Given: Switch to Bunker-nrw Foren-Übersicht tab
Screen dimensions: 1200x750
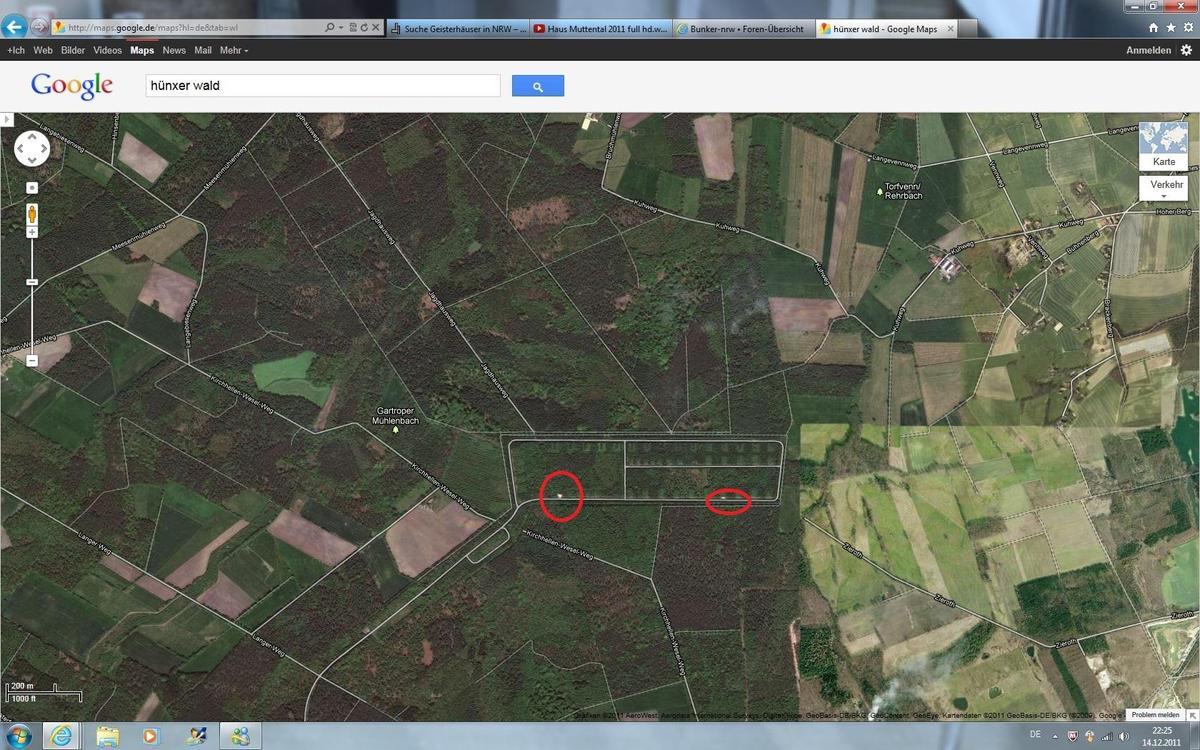Looking at the screenshot, I should point(741,29).
